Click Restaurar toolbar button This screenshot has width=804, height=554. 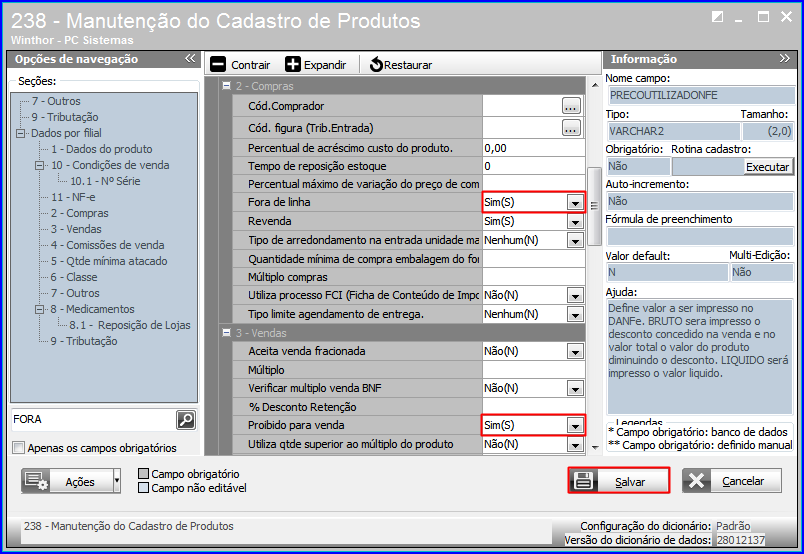coord(401,65)
